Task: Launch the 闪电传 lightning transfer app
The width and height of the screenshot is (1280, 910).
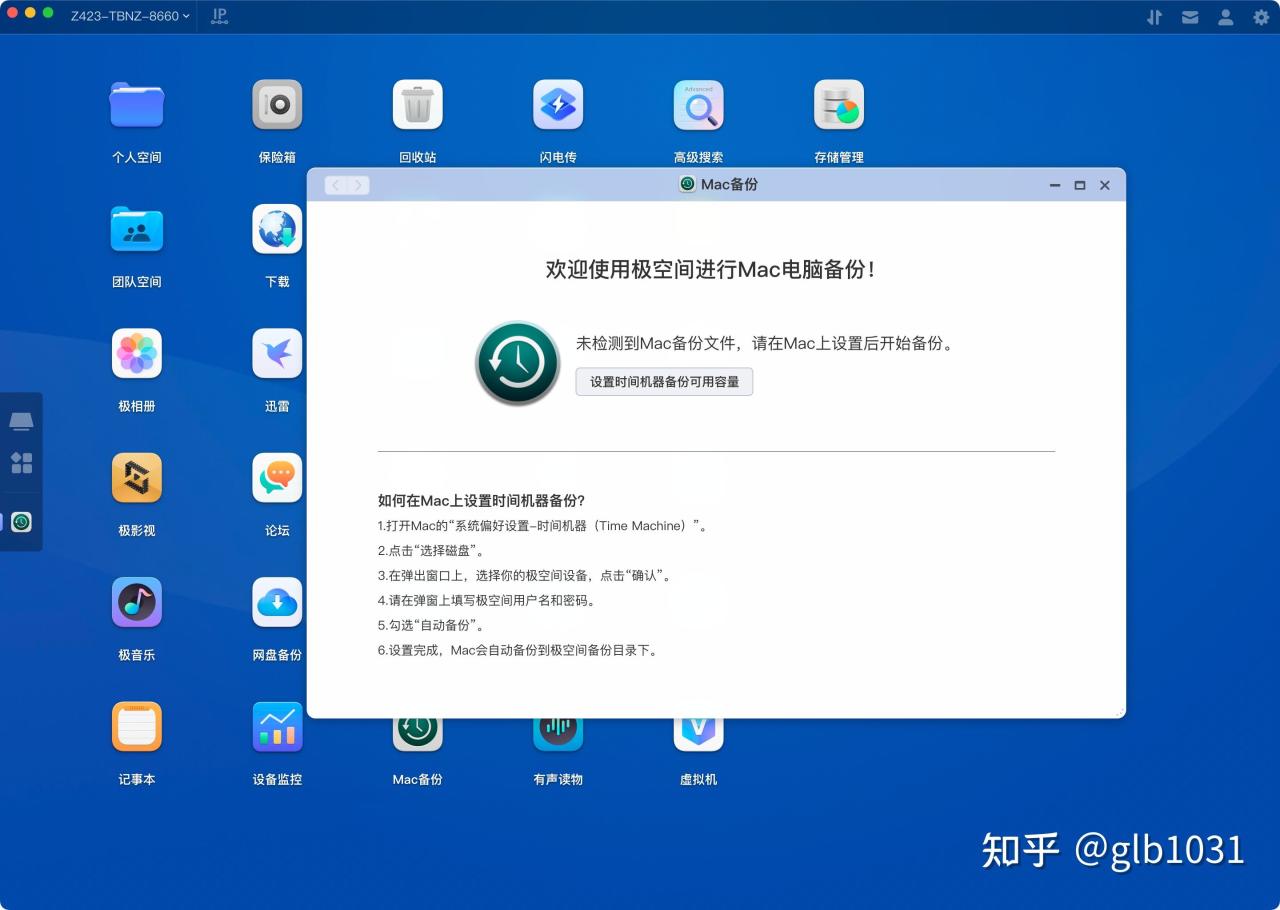Action: [x=558, y=104]
